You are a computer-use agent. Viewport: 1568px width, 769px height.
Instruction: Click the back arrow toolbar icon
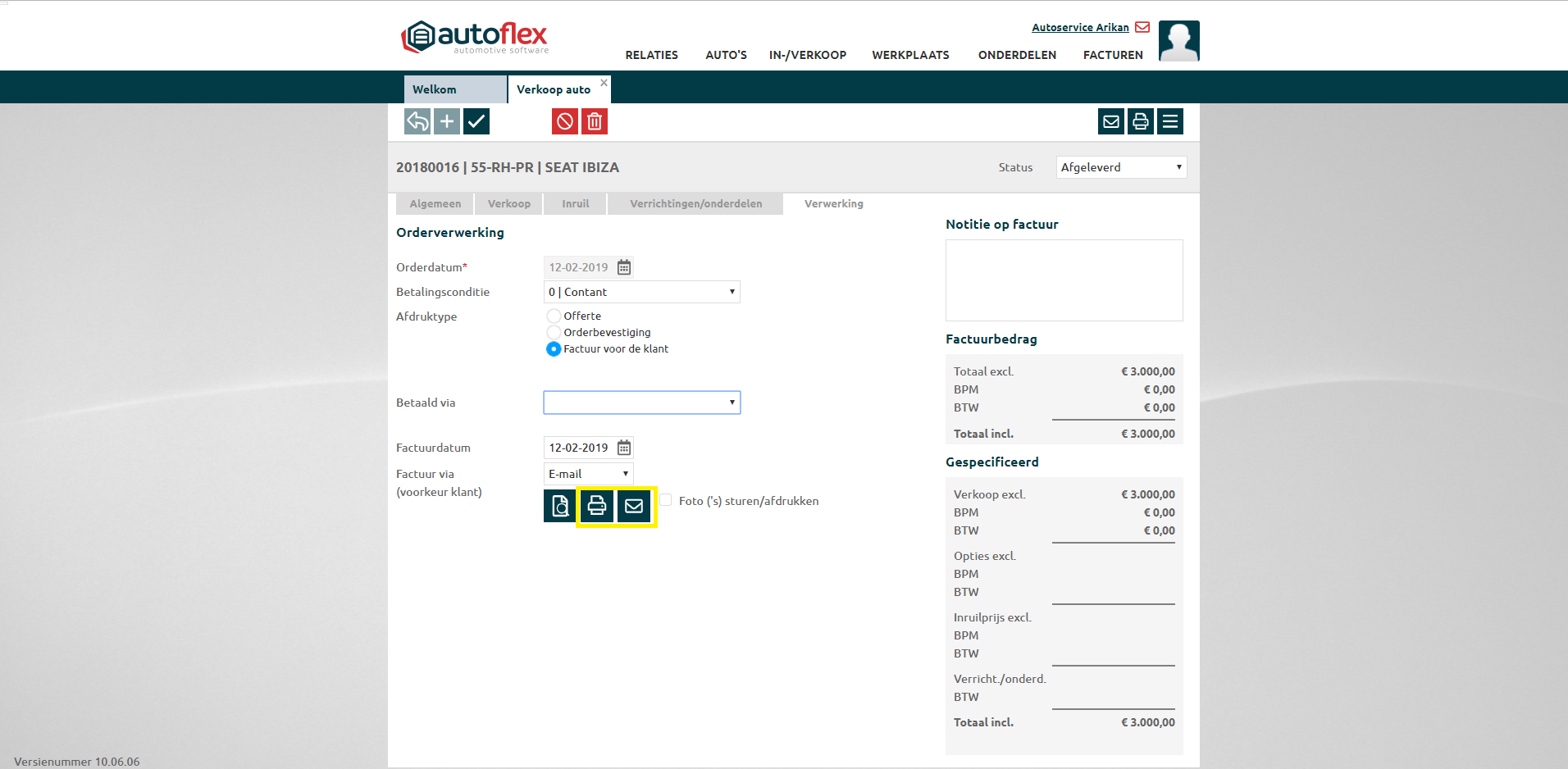point(417,122)
